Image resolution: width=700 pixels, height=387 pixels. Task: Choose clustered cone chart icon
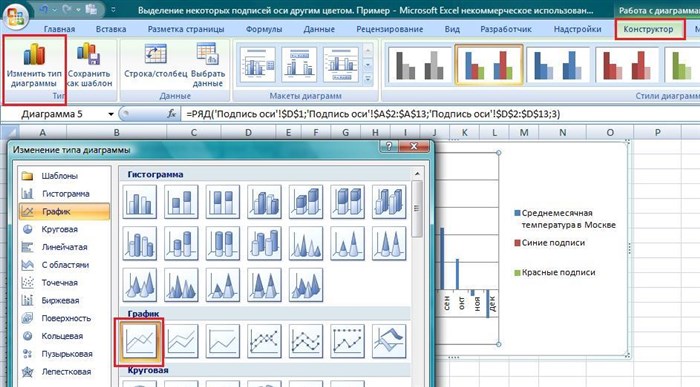(305, 243)
